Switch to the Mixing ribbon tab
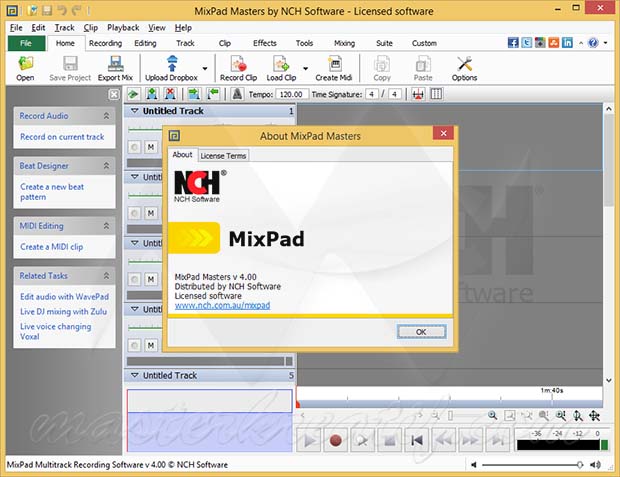The width and height of the screenshot is (620, 477). [x=344, y=43]
